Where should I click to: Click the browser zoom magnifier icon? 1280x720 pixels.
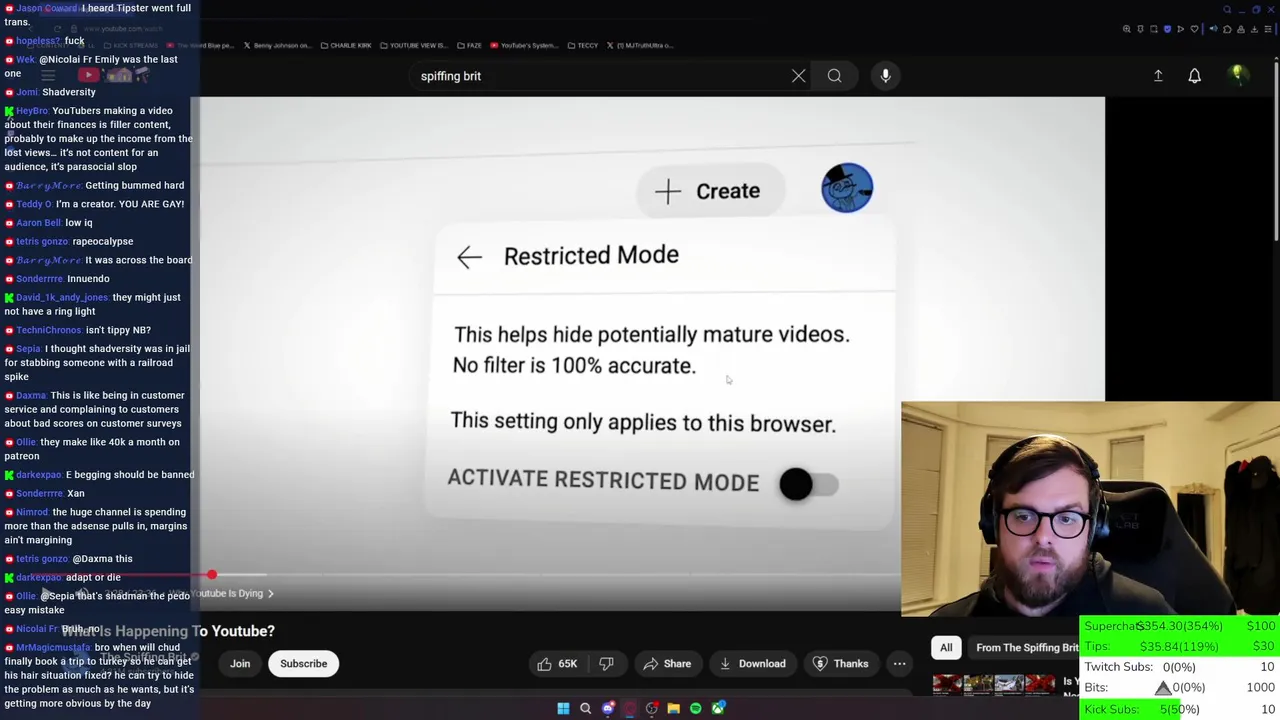click(1127, 29)
